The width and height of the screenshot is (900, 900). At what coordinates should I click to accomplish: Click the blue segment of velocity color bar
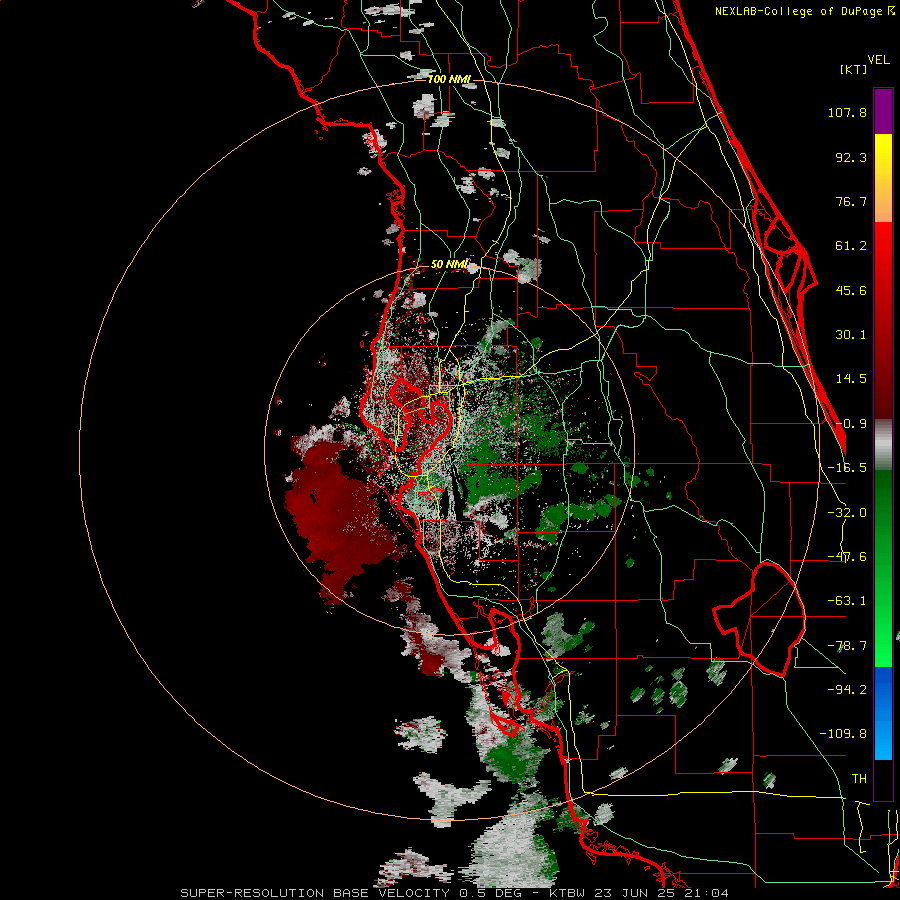coord(883,713)
